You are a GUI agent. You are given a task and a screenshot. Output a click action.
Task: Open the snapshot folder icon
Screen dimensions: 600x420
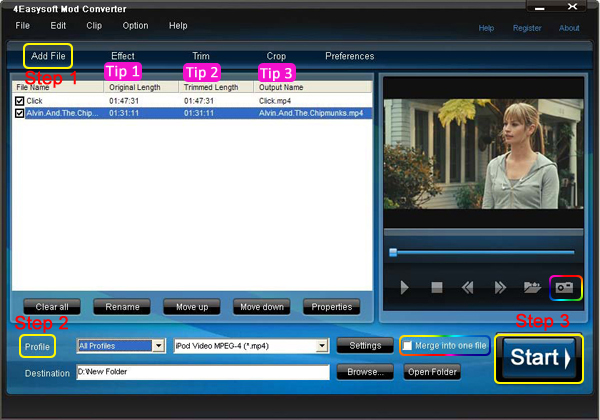(532, 287)
